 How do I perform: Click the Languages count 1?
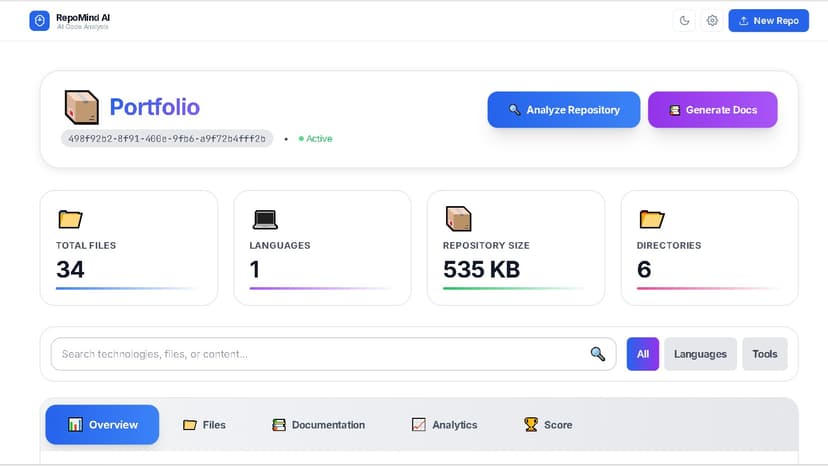255,269
